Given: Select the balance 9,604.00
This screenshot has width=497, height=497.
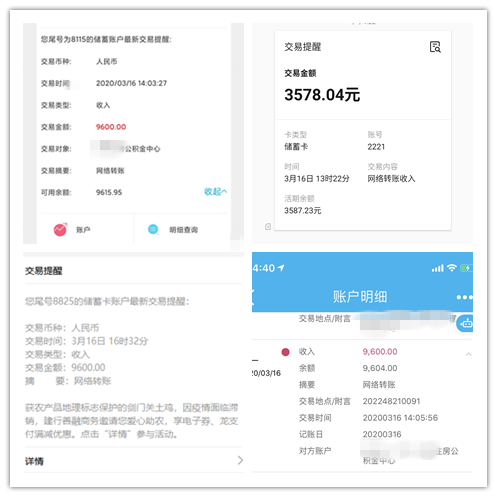Looking at the screenshot, I should point(380,368).
